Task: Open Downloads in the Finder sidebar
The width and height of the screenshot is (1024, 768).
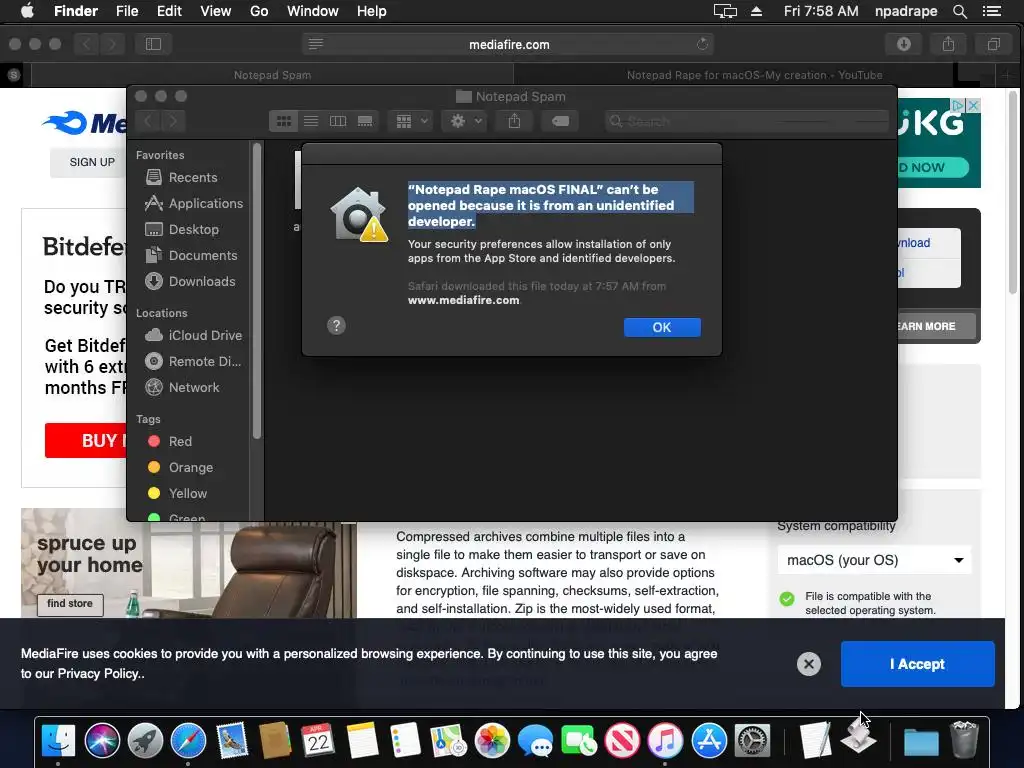Action: [190, 281]
